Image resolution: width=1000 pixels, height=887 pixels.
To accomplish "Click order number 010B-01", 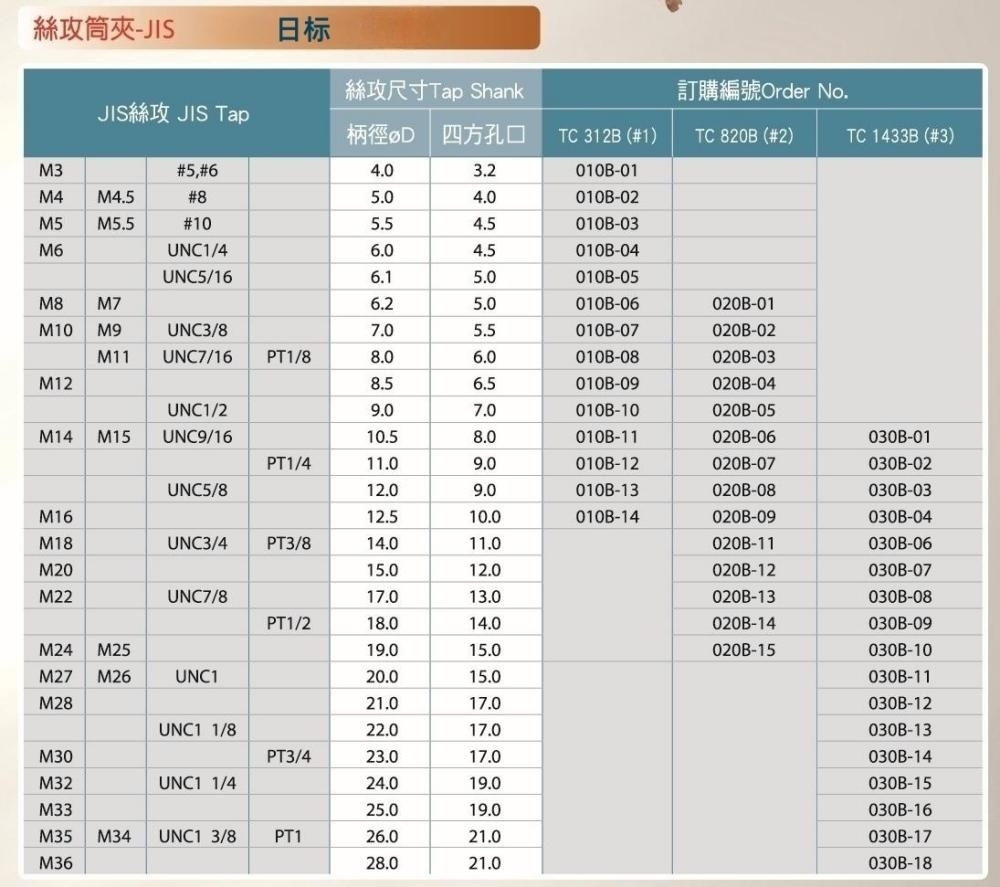I will click(x=607, y=170).
